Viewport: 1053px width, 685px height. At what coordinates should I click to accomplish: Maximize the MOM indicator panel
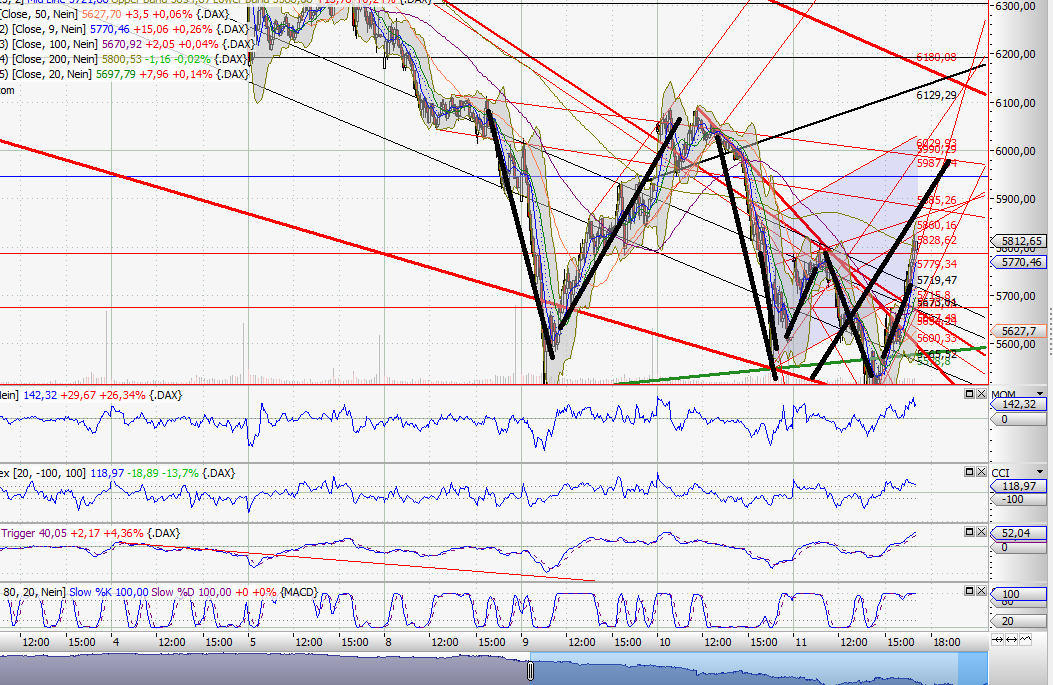pyautogui.click(x=970, y=395)
